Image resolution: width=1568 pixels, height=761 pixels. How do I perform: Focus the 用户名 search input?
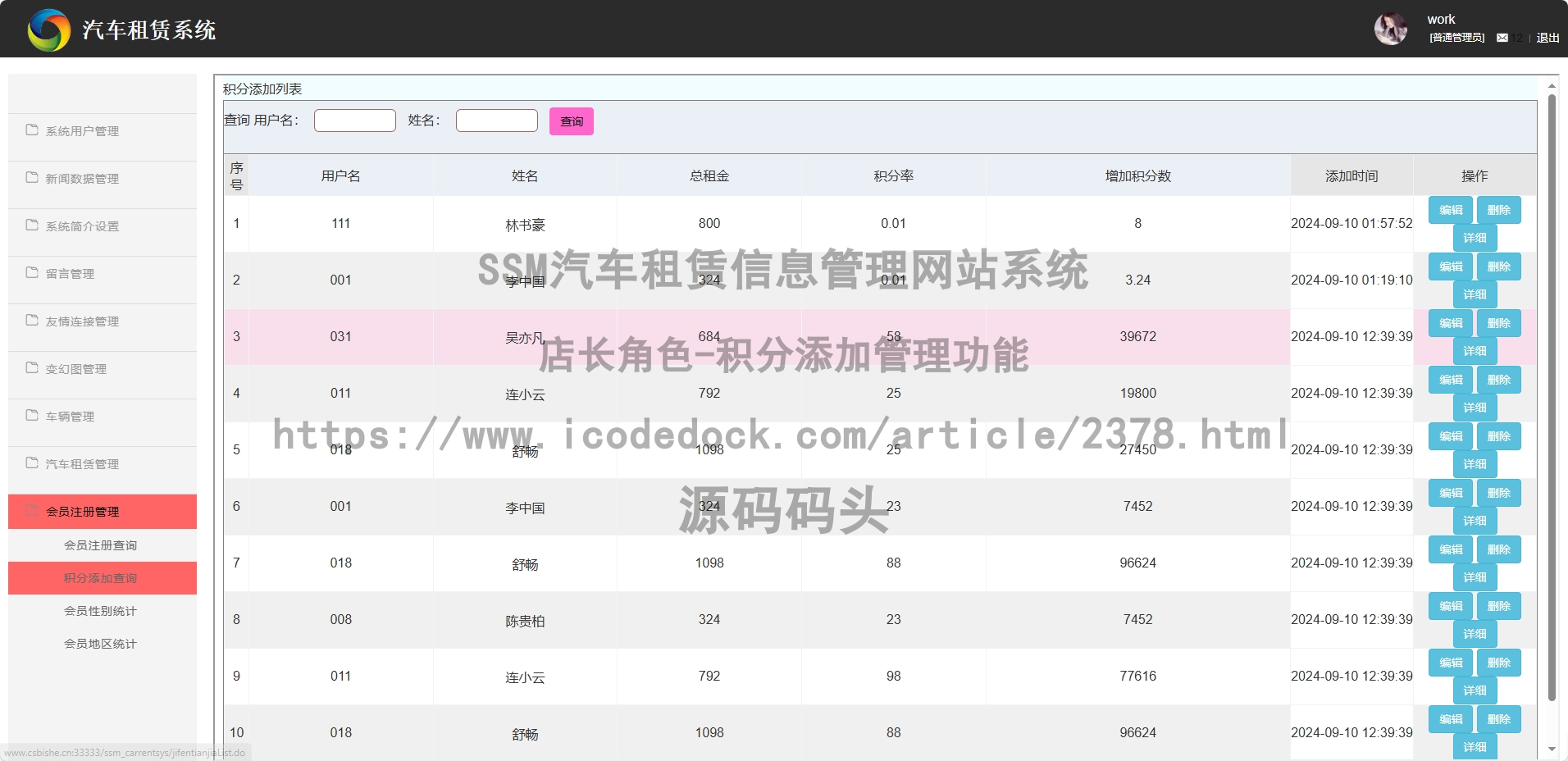[x=355, y=121]
